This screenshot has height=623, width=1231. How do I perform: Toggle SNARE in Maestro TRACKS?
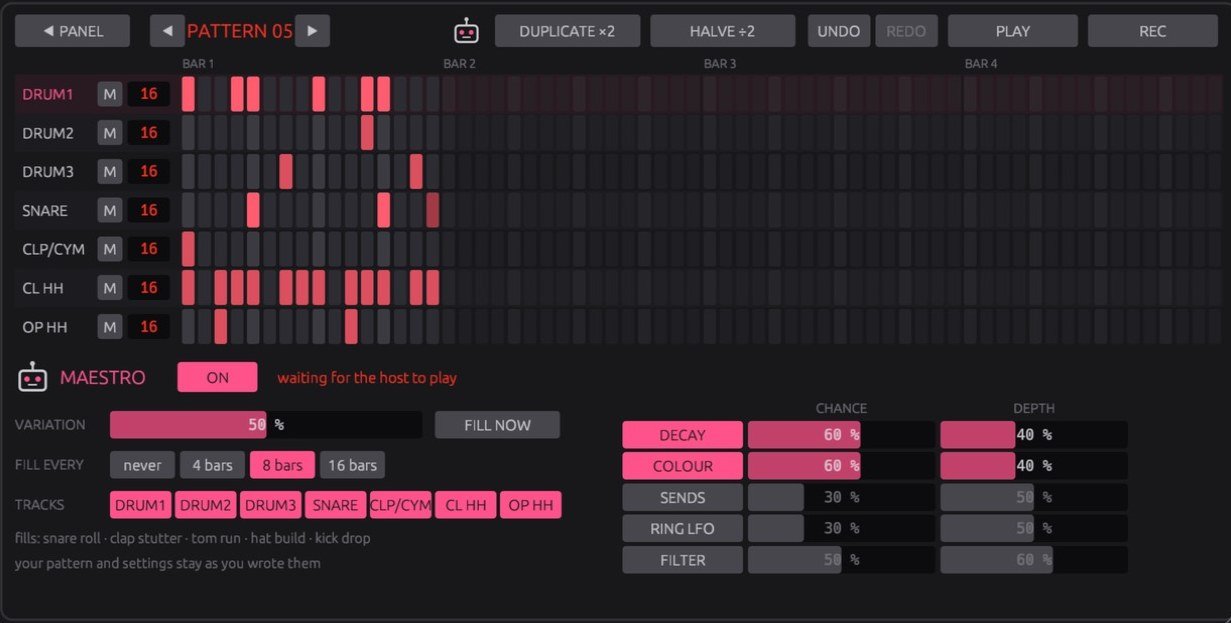336,505
